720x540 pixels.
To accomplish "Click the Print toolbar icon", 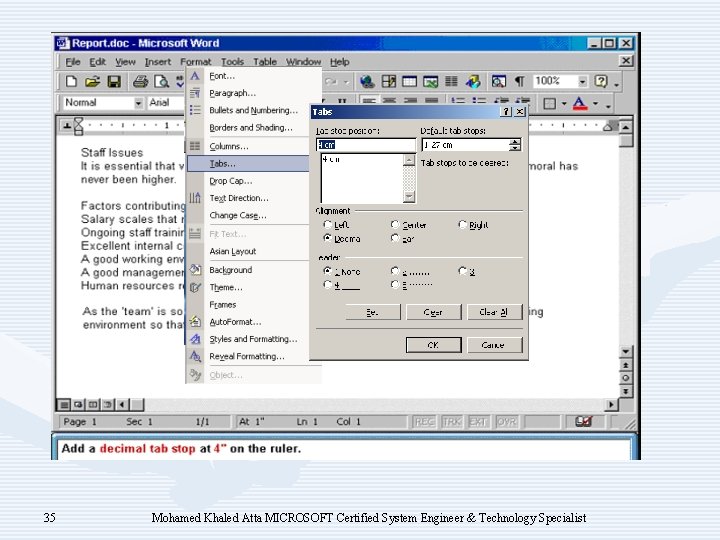I will pyautogui.click(x=141, y=82).
